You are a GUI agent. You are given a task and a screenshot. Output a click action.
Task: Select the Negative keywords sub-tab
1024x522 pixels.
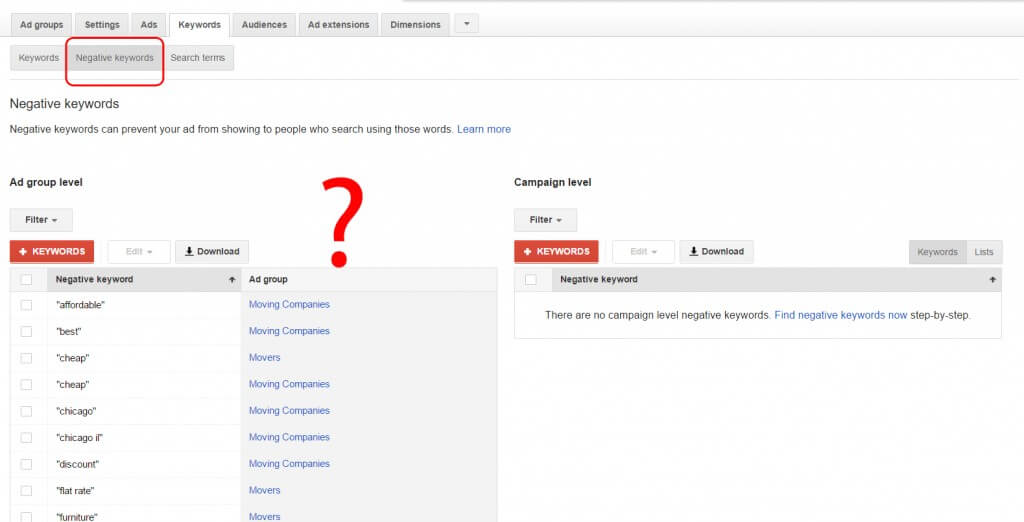pyautogui.click(x=114, y=57)
